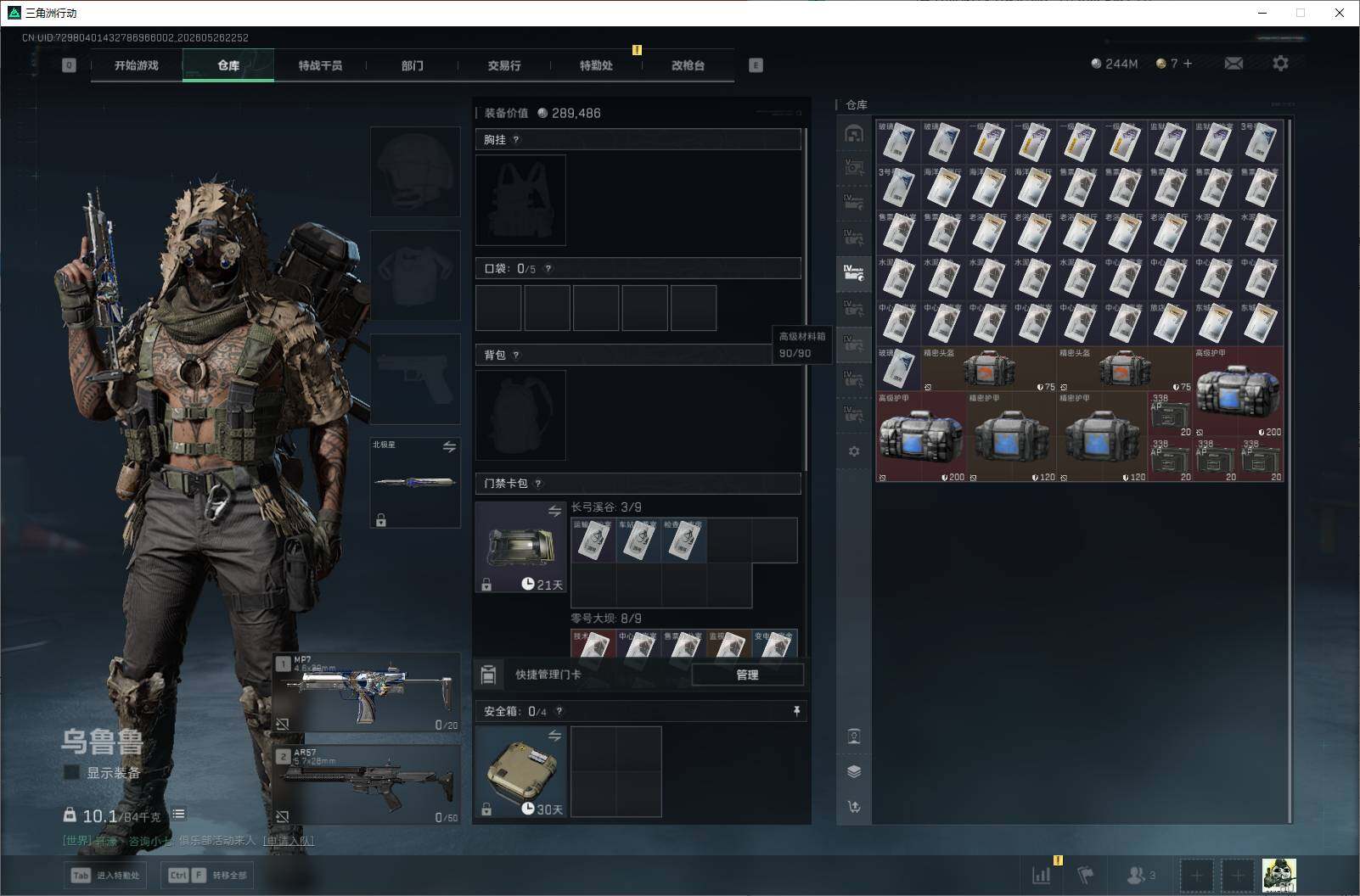Click the first card in 长弓溪谷 row
The height and width of the screenshot is (896, 1360).
pos(593,540)
